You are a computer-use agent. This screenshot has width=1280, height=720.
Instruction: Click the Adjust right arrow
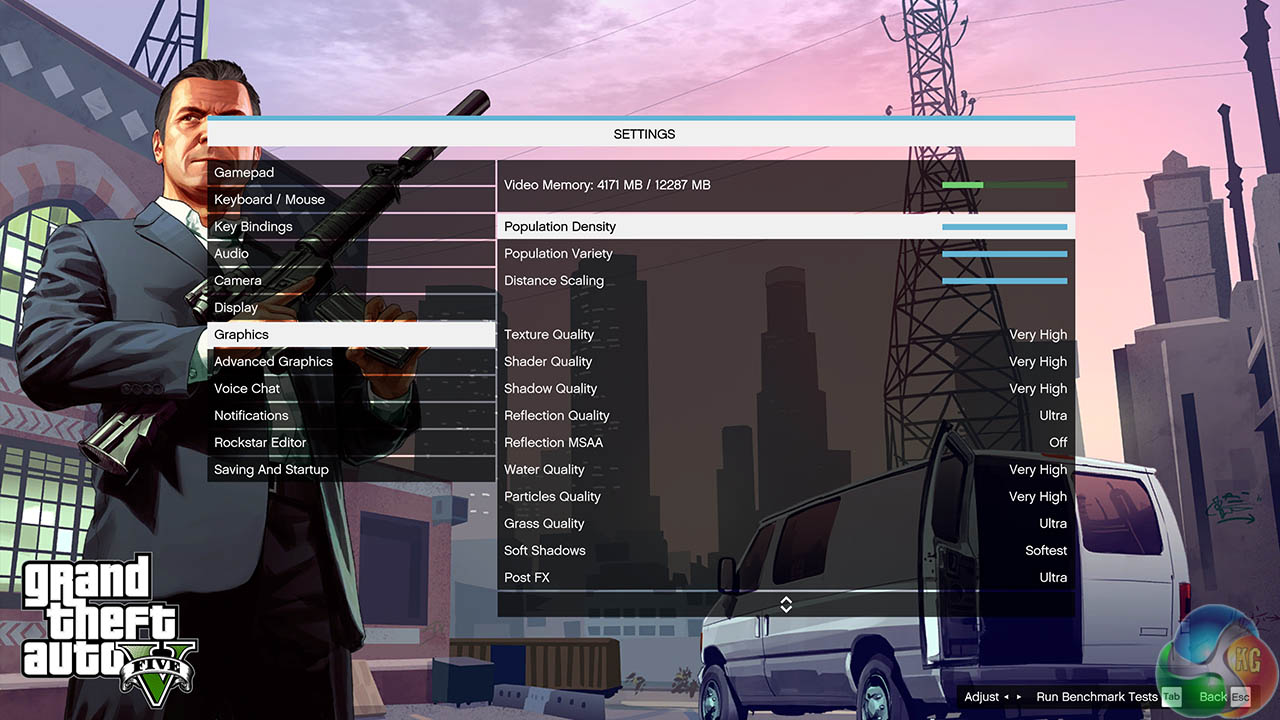pos(1019,697)
